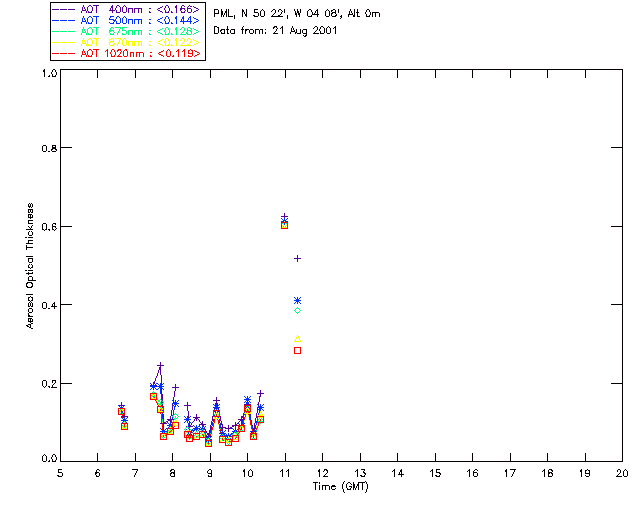
Task: Click the red dashed line in legend
Action: tap(64, 53)
